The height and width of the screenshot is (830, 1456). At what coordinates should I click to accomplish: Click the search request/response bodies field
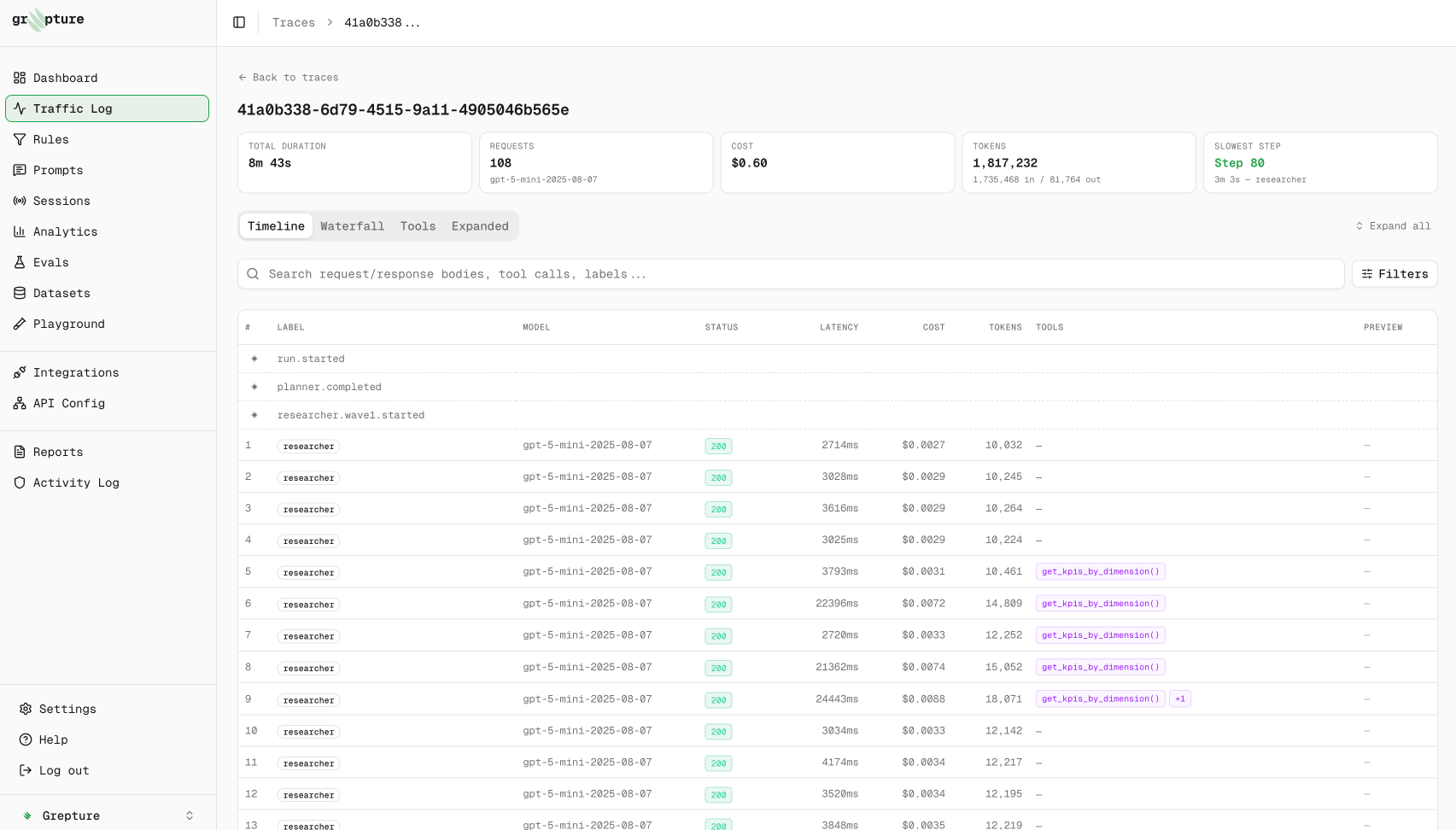click(791, 274)
